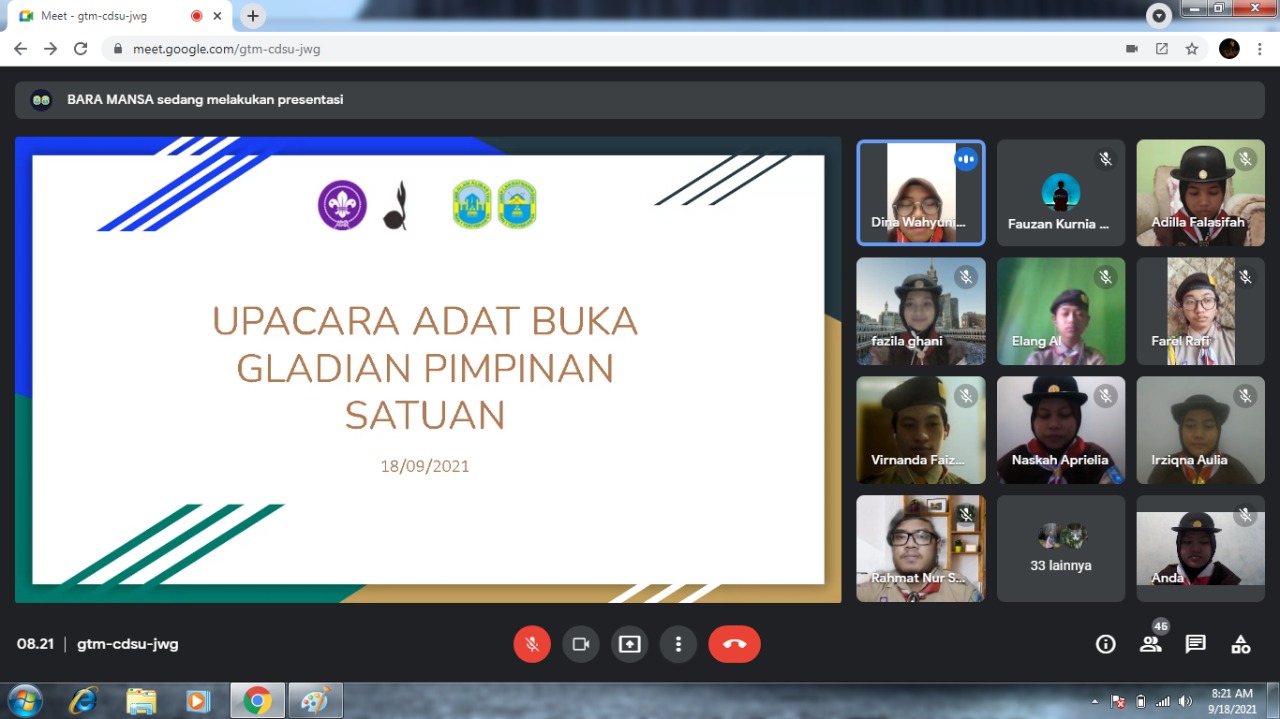Show hidden system tray icons
The image size is (1280, 719).
(1094, 701)
